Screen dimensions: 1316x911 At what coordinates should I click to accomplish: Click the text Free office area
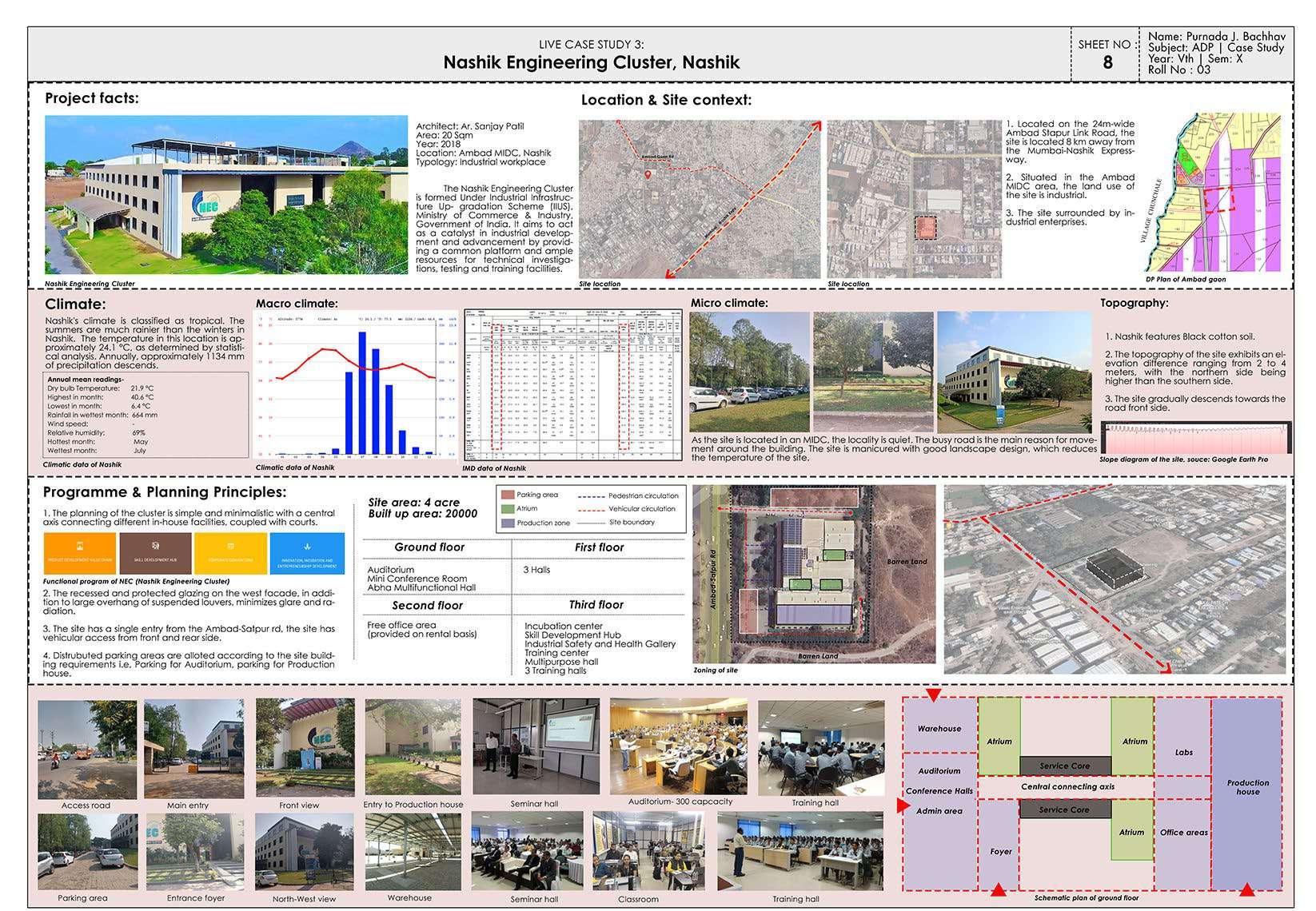[x=401, y=625]
